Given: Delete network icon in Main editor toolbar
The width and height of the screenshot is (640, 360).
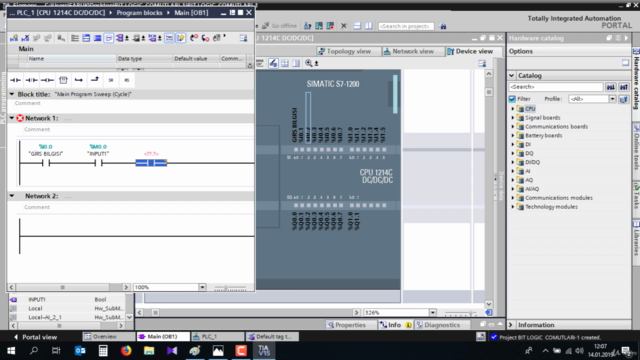Looking at the screenshot, I should [25, 38].
